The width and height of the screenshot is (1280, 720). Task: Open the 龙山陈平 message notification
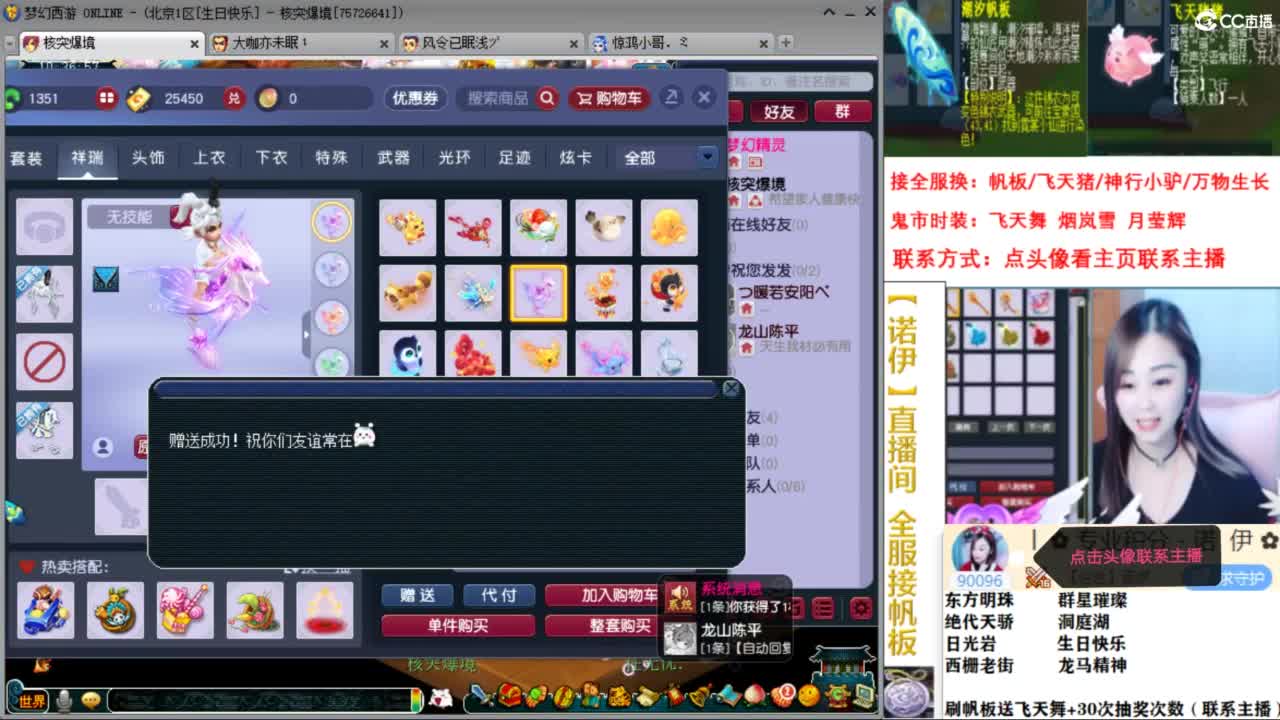[727, 638]
